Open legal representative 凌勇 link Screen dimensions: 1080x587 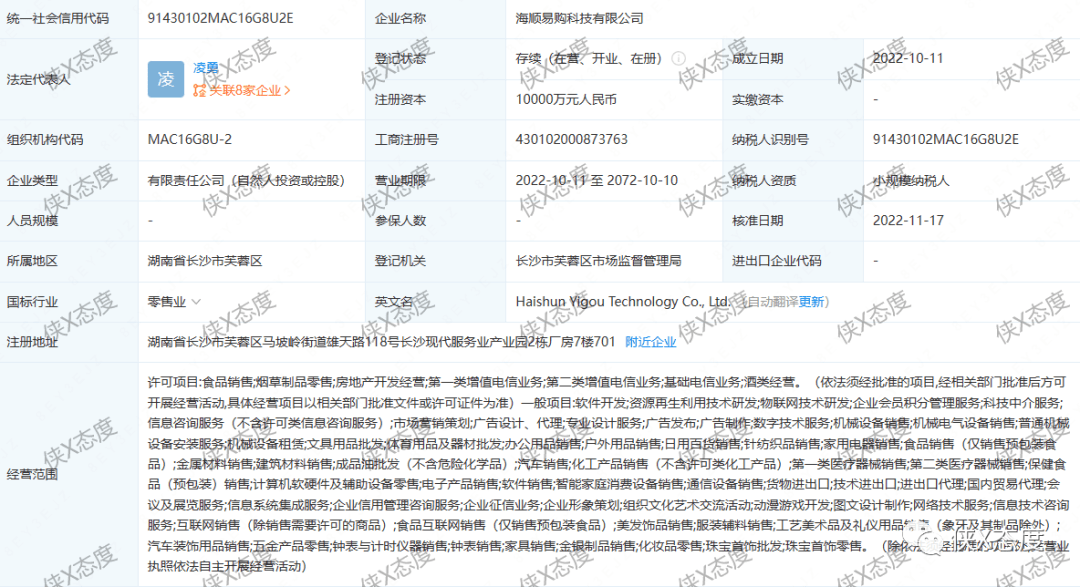(x=206, y=68)
